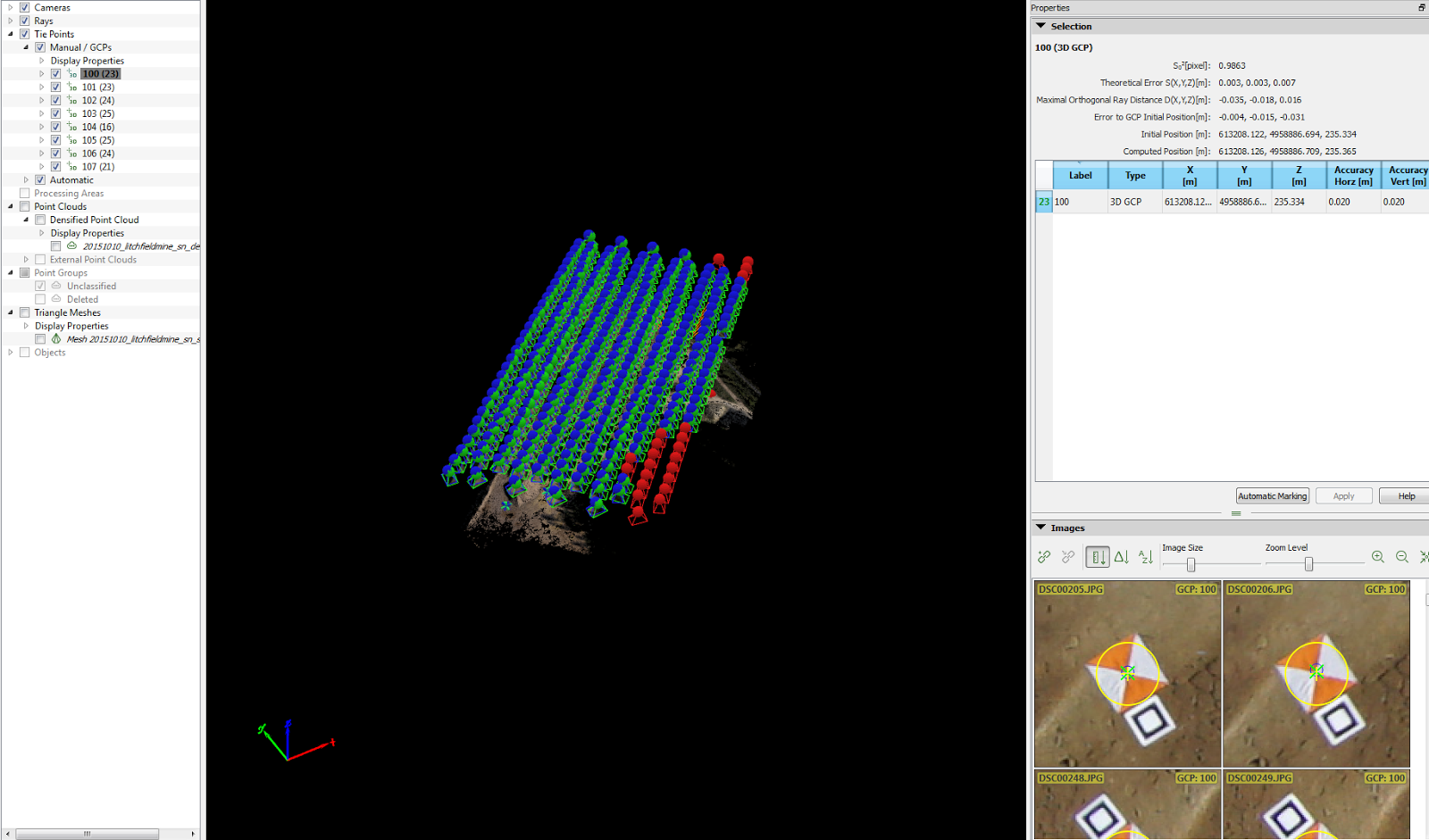Click the Label column header
This screenshot has width=1429, height=840.
(1081, 176)
